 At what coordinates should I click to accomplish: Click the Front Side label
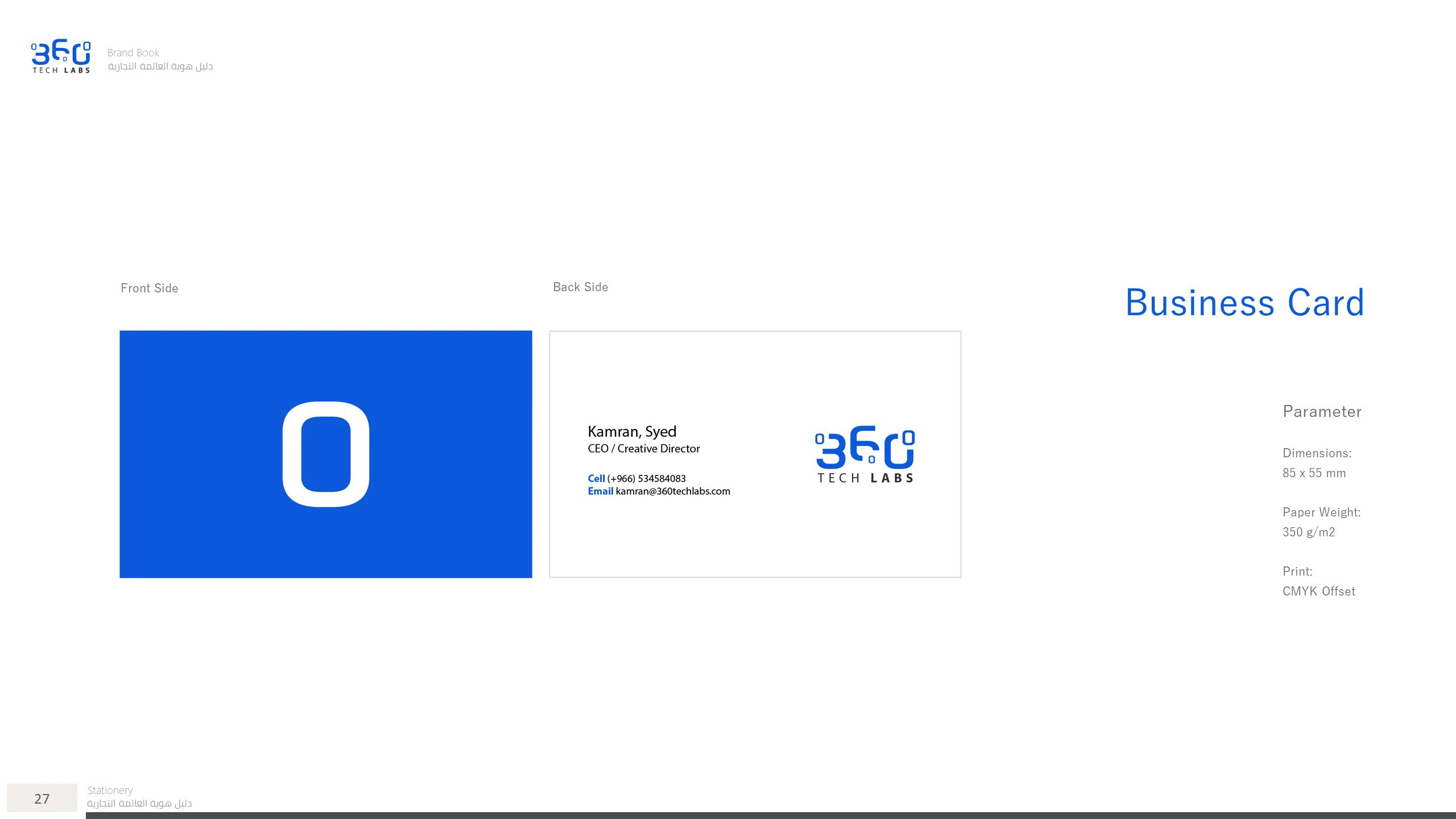[x=149, y=288]
